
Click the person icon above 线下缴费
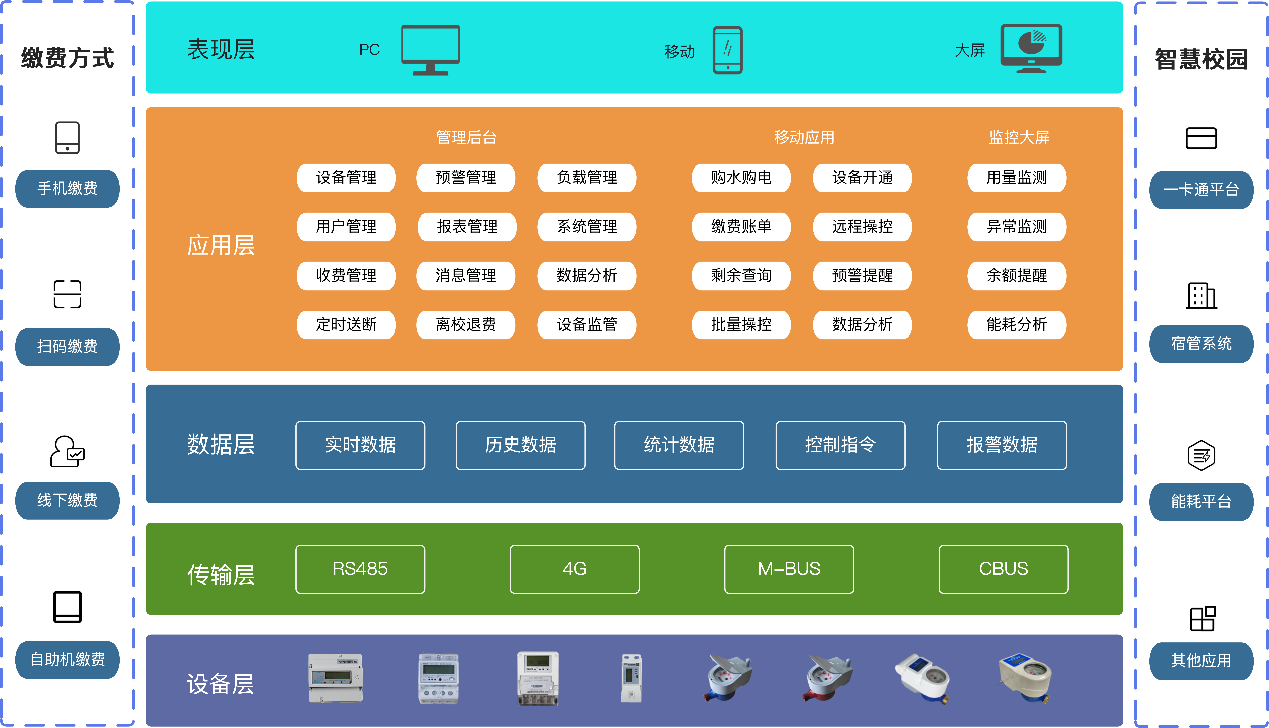(x=67, y=451)
